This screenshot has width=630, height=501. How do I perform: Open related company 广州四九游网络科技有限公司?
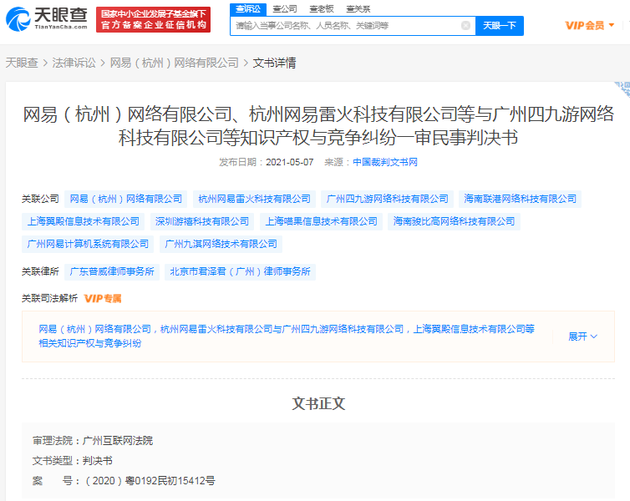(x=387, y=199)
